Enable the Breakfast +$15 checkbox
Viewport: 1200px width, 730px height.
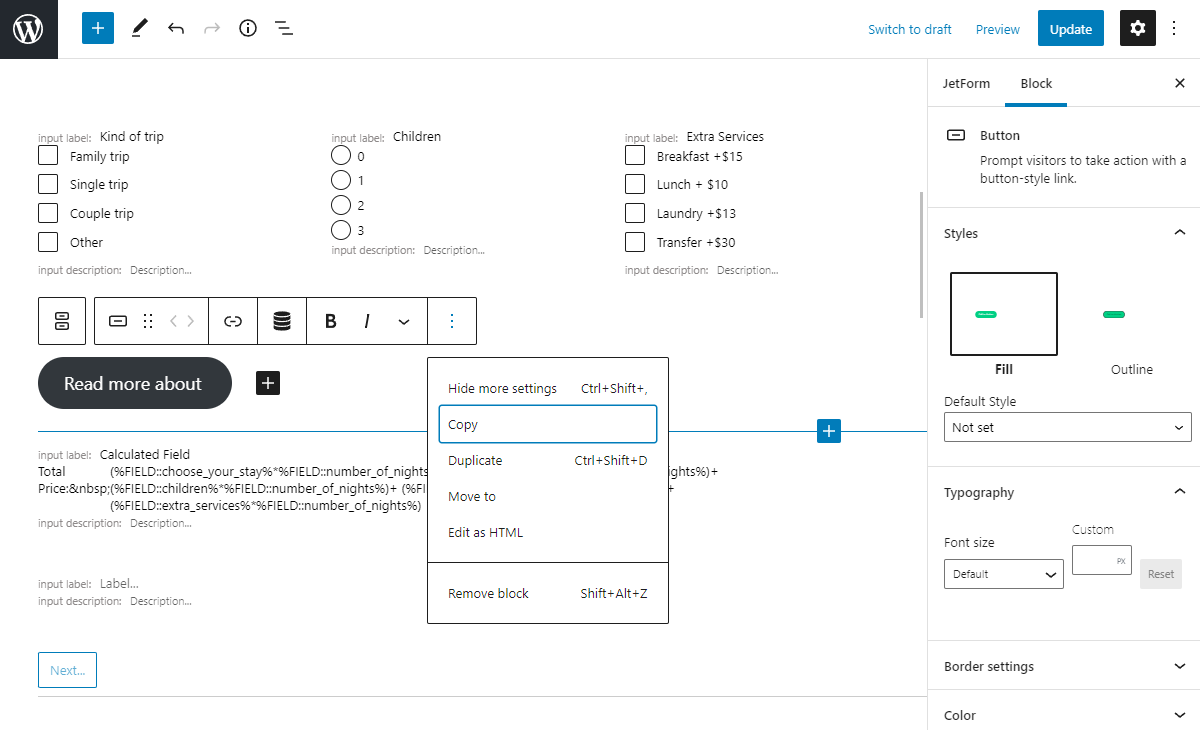[x=635, y=156]
